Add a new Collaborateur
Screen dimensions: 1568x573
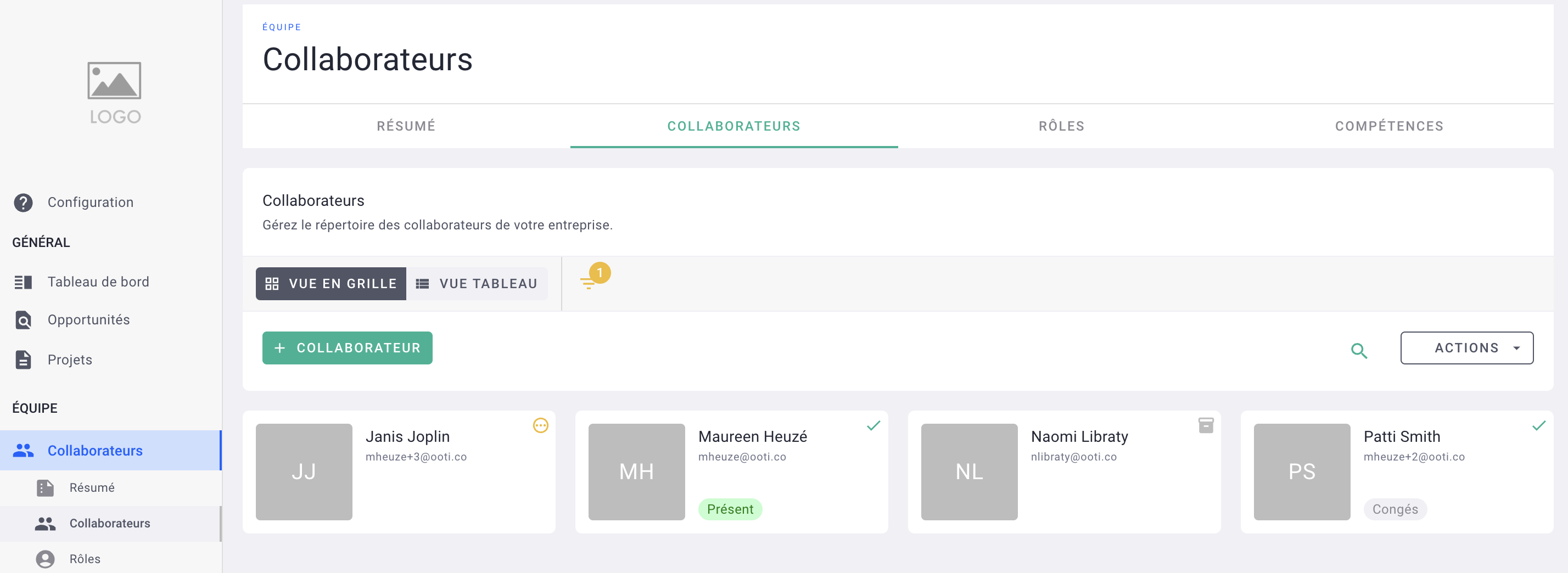click(347, 348)
